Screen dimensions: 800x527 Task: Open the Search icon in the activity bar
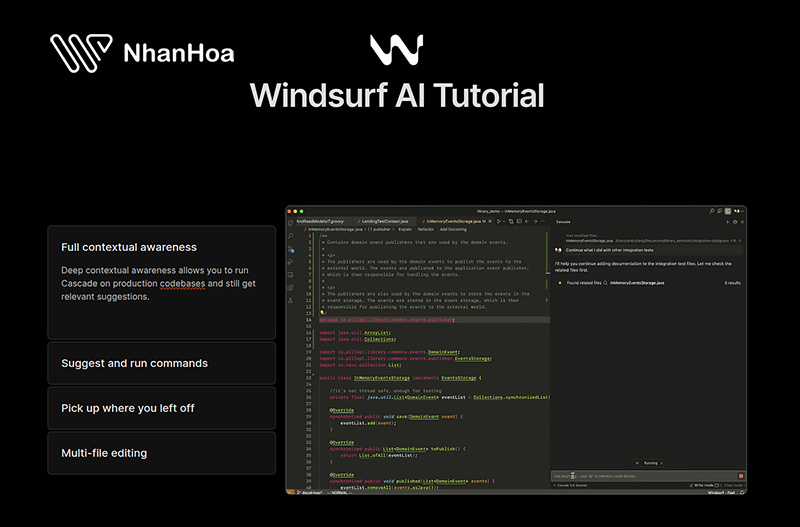click(290, 236)
